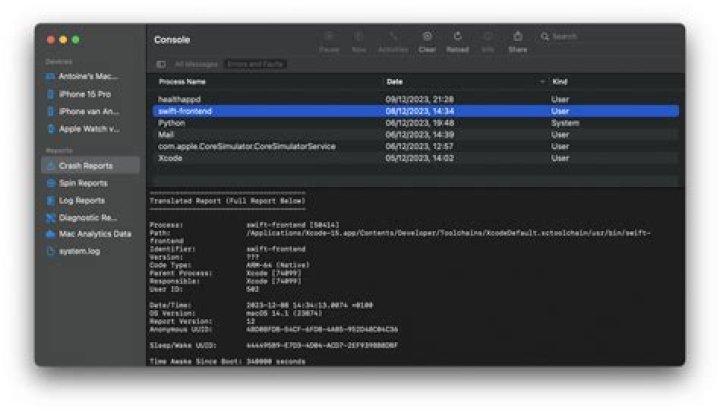Select the Mail crash report row
The height and width of the screenshot is (412, 720).
point(416,135)
